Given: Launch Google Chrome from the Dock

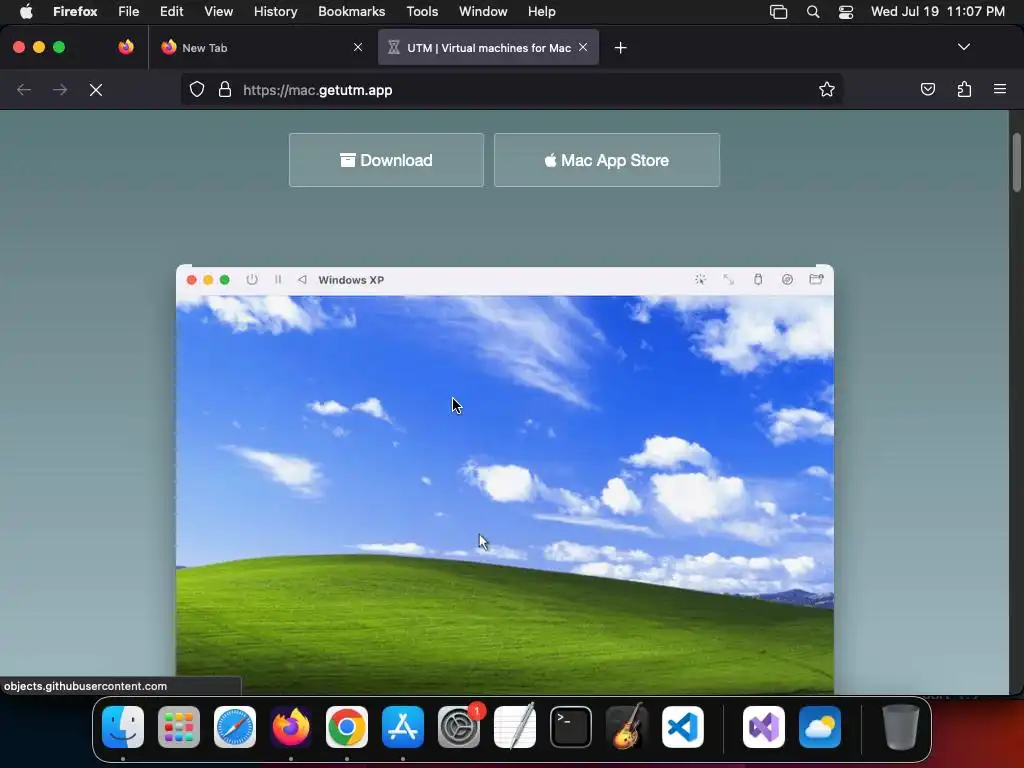Looking at the screenshot, I should coord(347,727).
